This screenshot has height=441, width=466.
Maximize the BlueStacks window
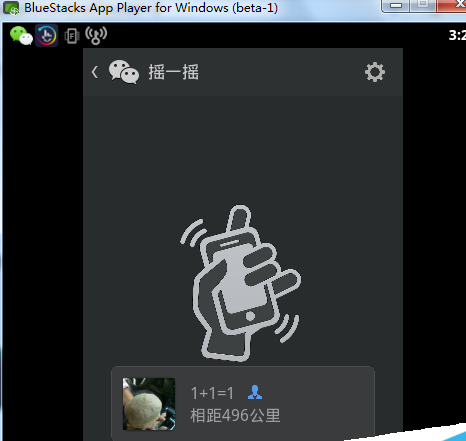pyautogui.click(x=423, y=5)
